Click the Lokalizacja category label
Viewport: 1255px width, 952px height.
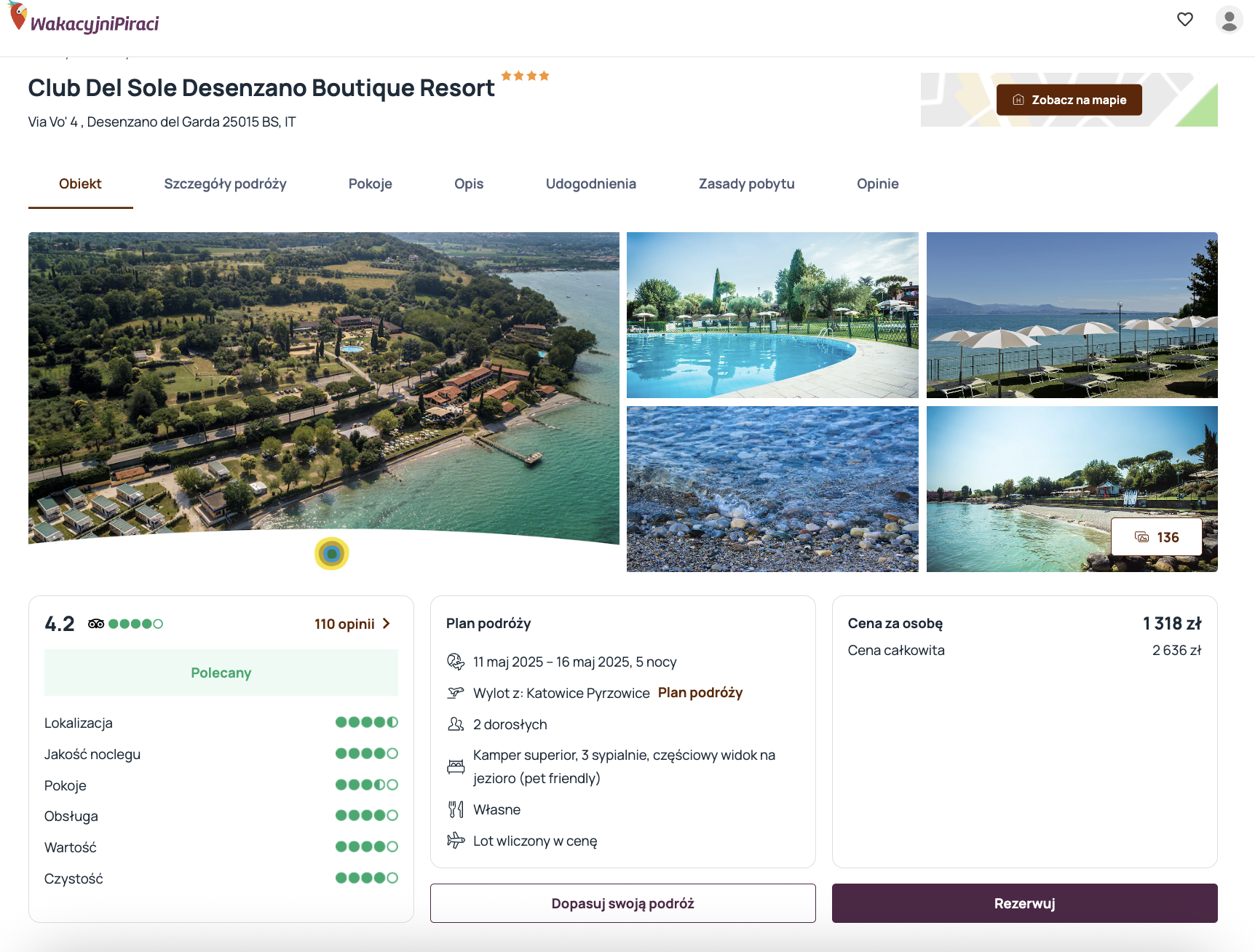pos(79,723)
